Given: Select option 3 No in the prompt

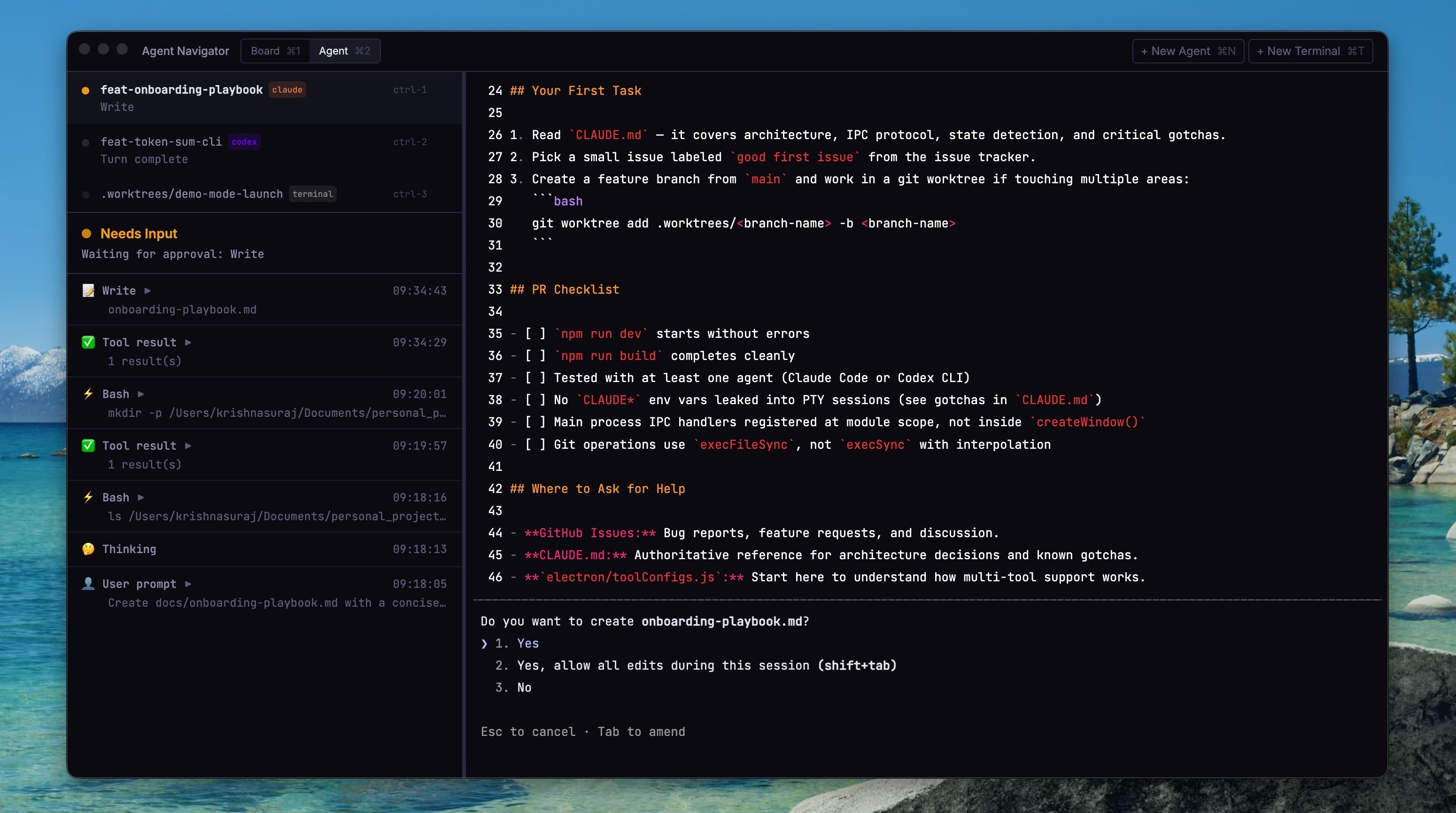Looking at the screenshot, I should [523, 688].
